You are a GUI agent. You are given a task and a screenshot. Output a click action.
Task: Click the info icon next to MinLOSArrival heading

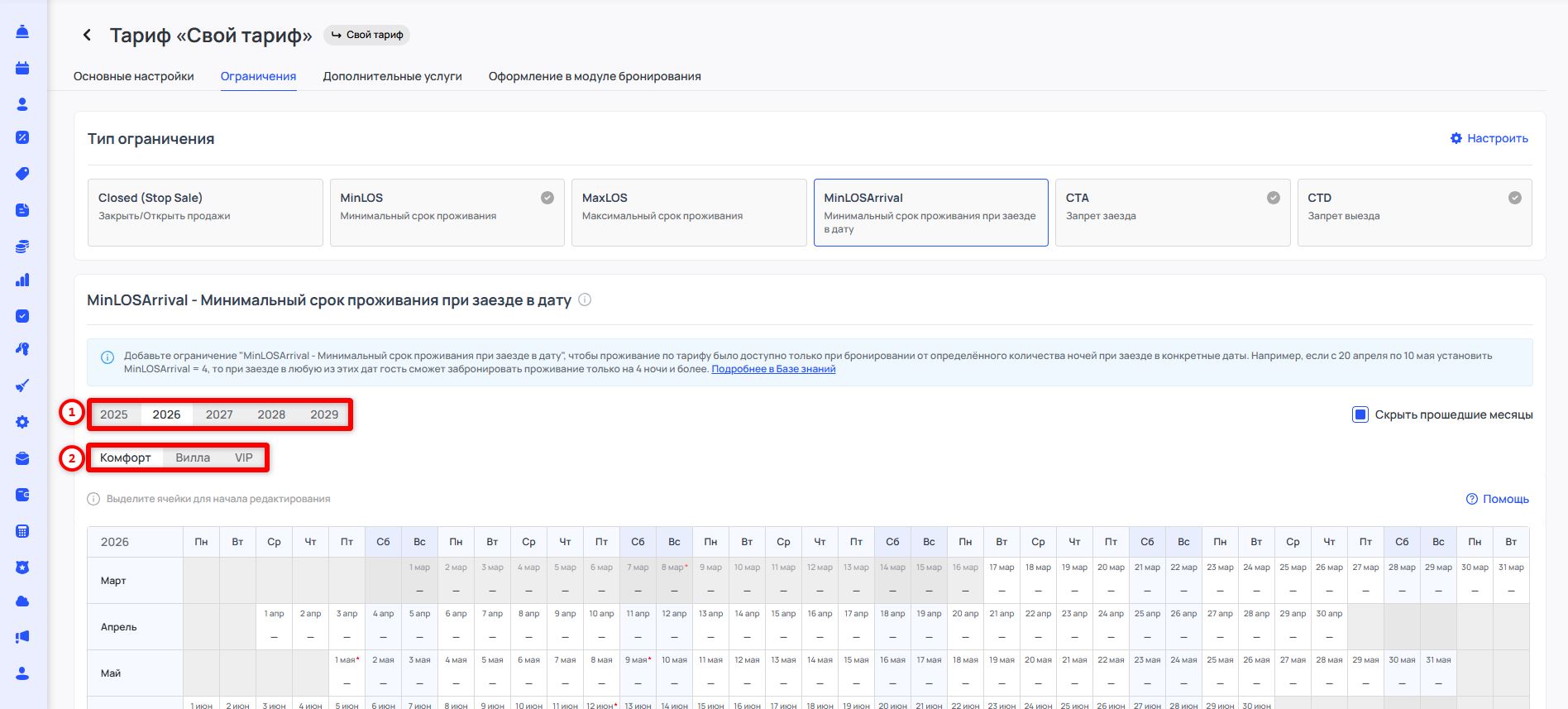coord(585,299)
